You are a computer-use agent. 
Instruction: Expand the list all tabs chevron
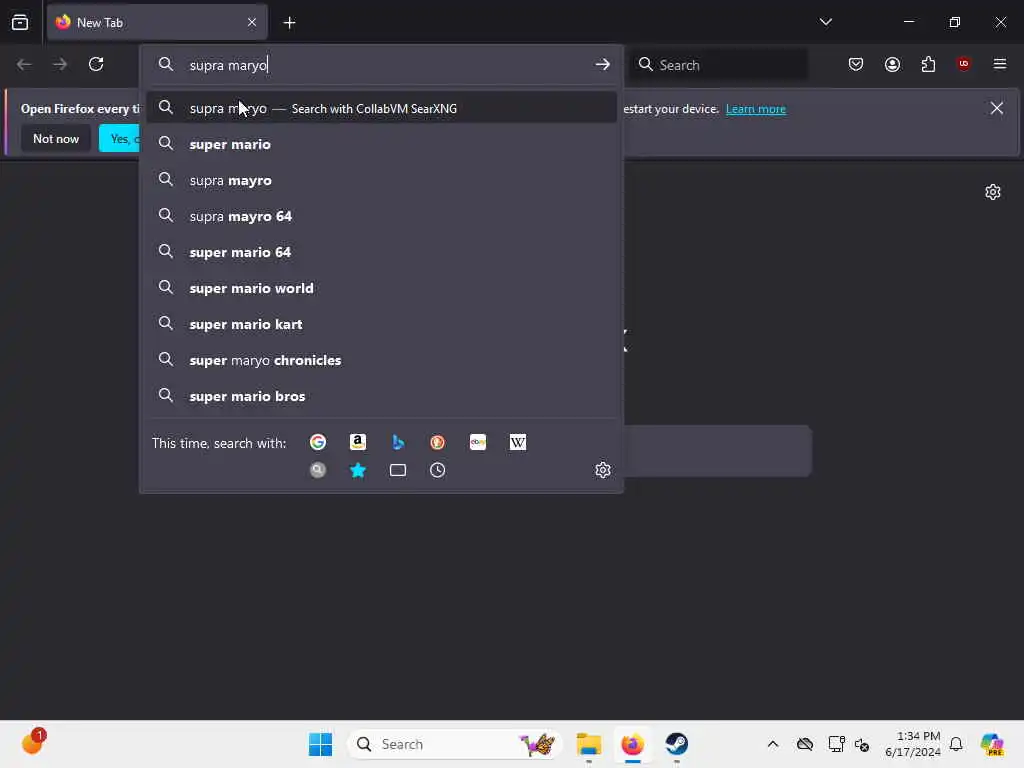click(825, 22)
